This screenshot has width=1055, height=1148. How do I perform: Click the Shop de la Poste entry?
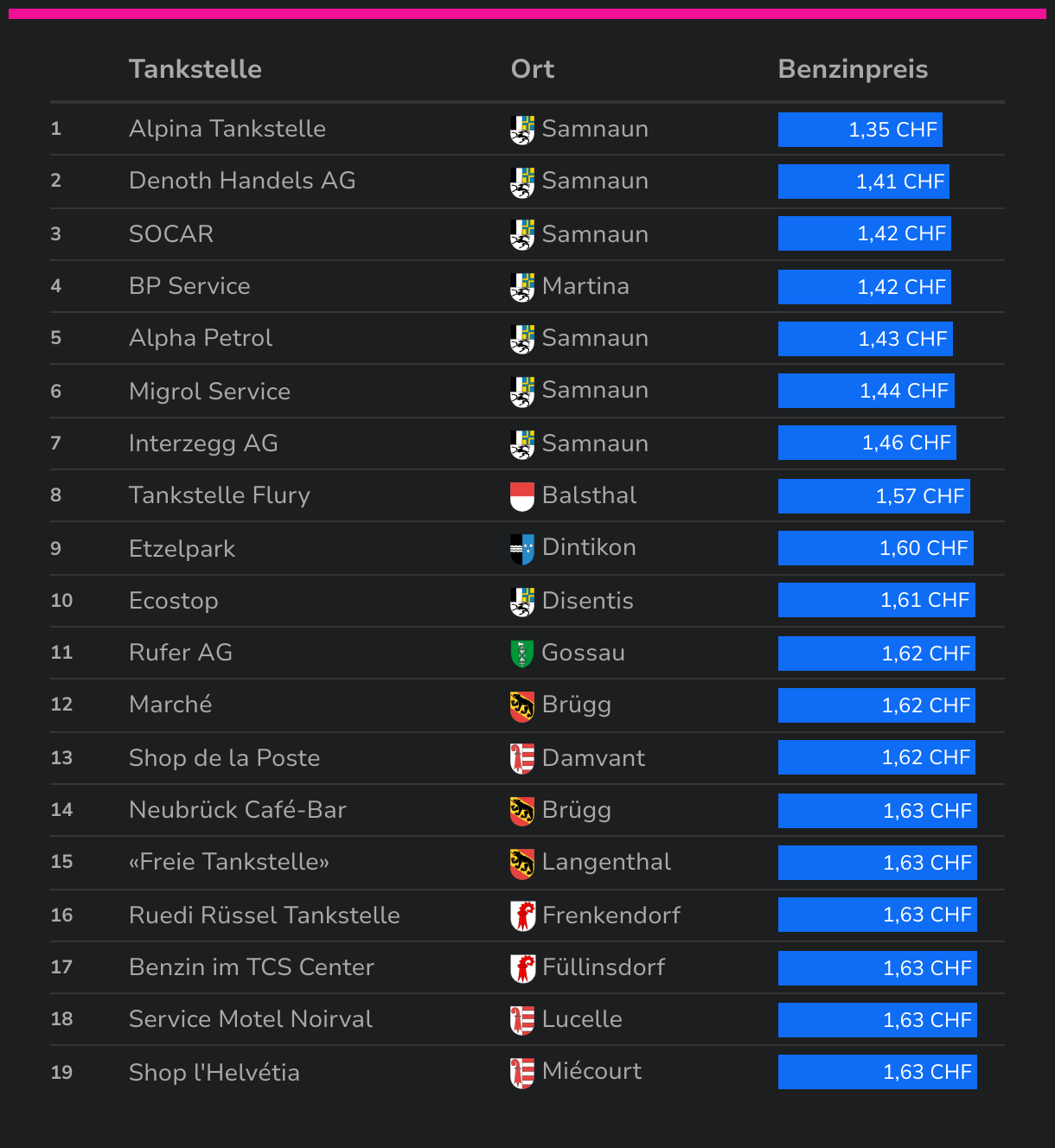pyautogui.click(x=225, y=758)
